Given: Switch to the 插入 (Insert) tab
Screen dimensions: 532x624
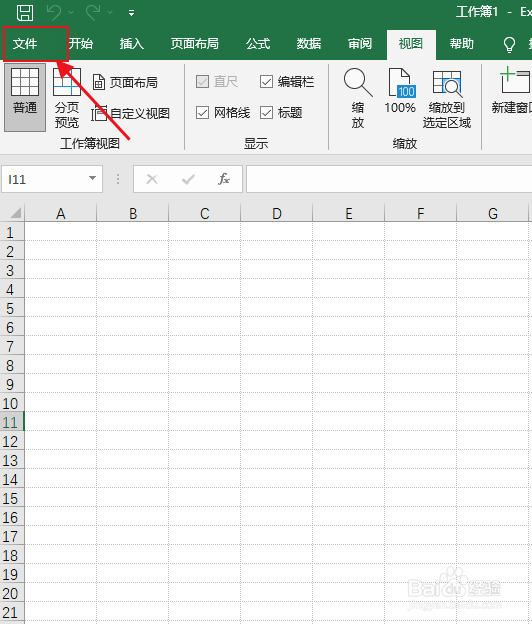Looking at the screenshot, I should tap(132, 43).
